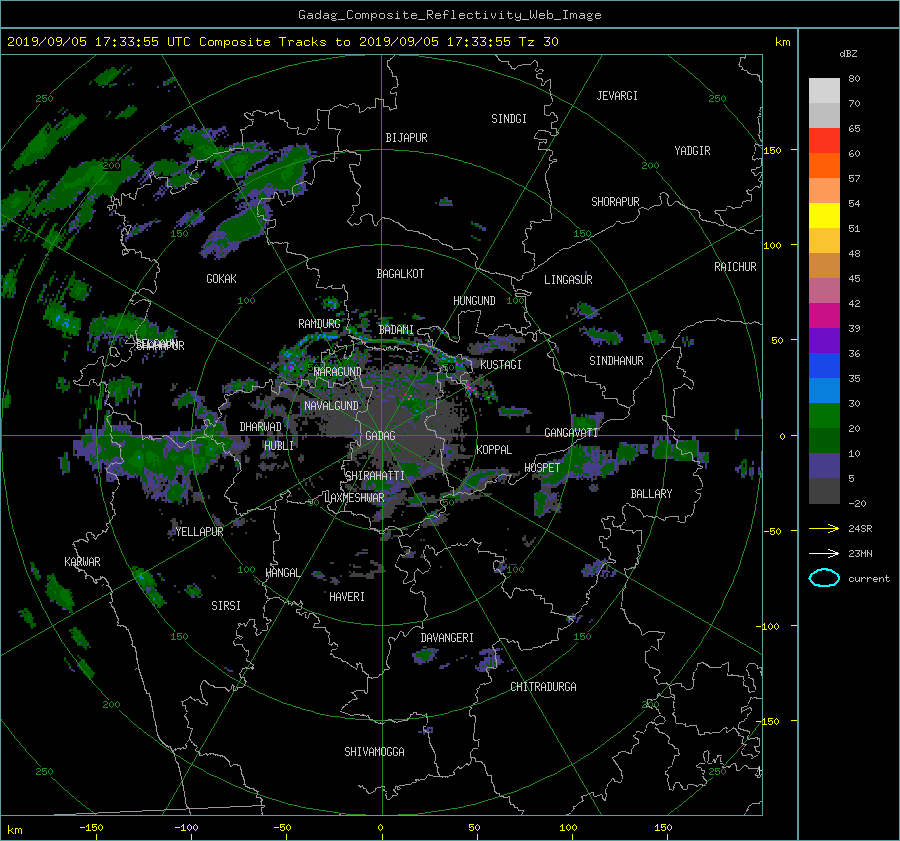Click the BADAMI city label

coord(396,330)
